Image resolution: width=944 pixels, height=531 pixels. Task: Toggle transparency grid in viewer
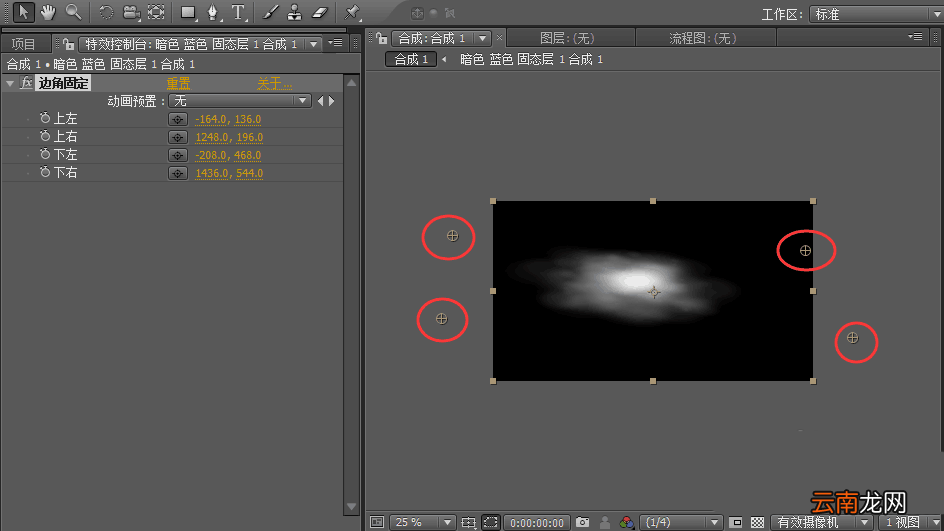click(x=757, y=522)
